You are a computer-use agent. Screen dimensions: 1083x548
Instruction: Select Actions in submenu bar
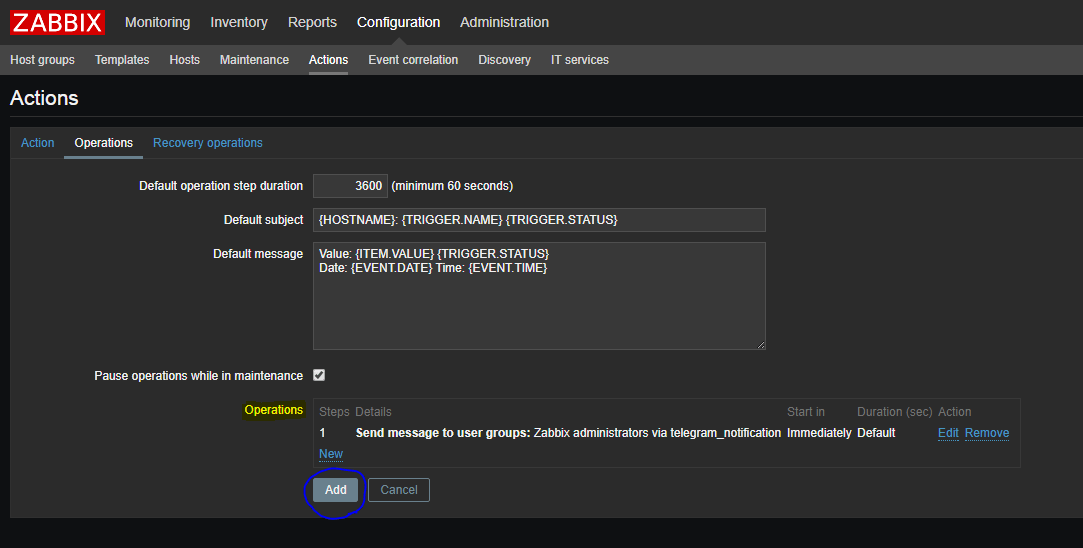click(328, 60)
